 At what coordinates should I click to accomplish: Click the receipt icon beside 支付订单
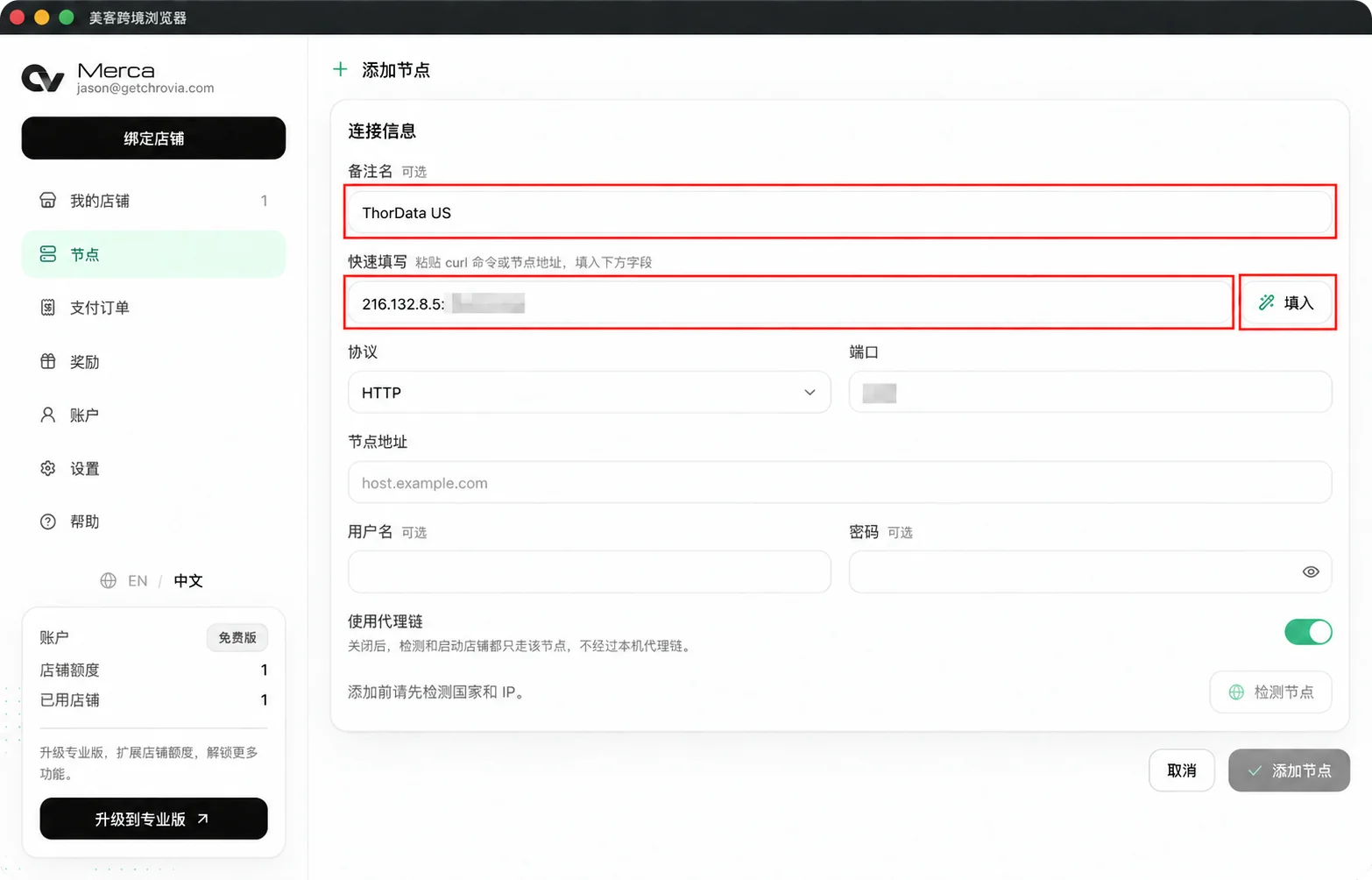tap(48, 308)
